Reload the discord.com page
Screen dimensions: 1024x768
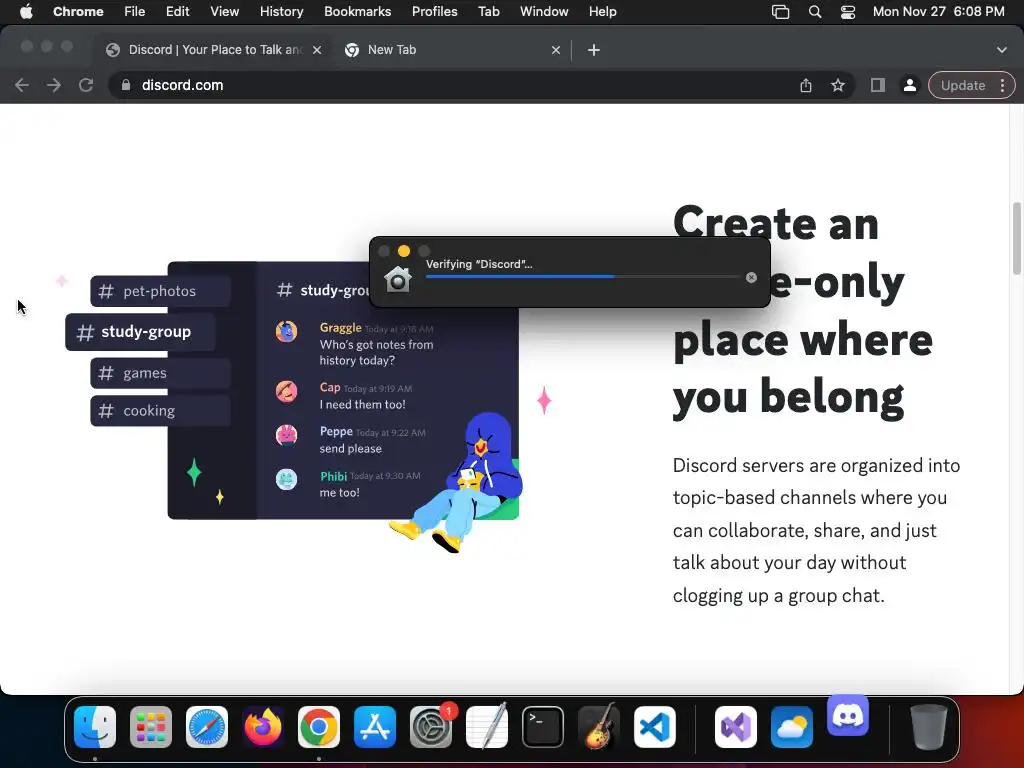coord(86,86)
